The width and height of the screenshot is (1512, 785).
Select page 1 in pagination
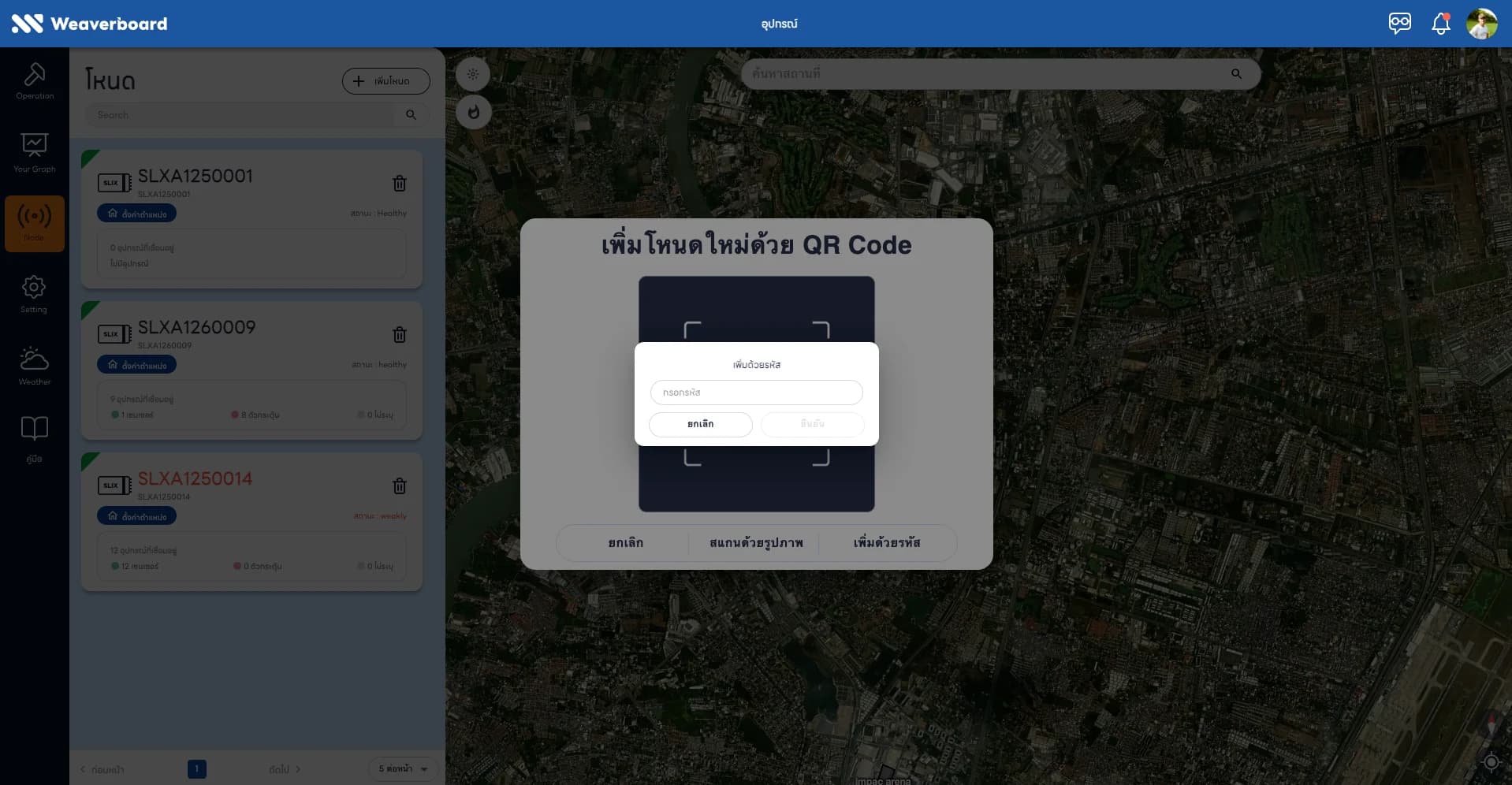point(197,768)
